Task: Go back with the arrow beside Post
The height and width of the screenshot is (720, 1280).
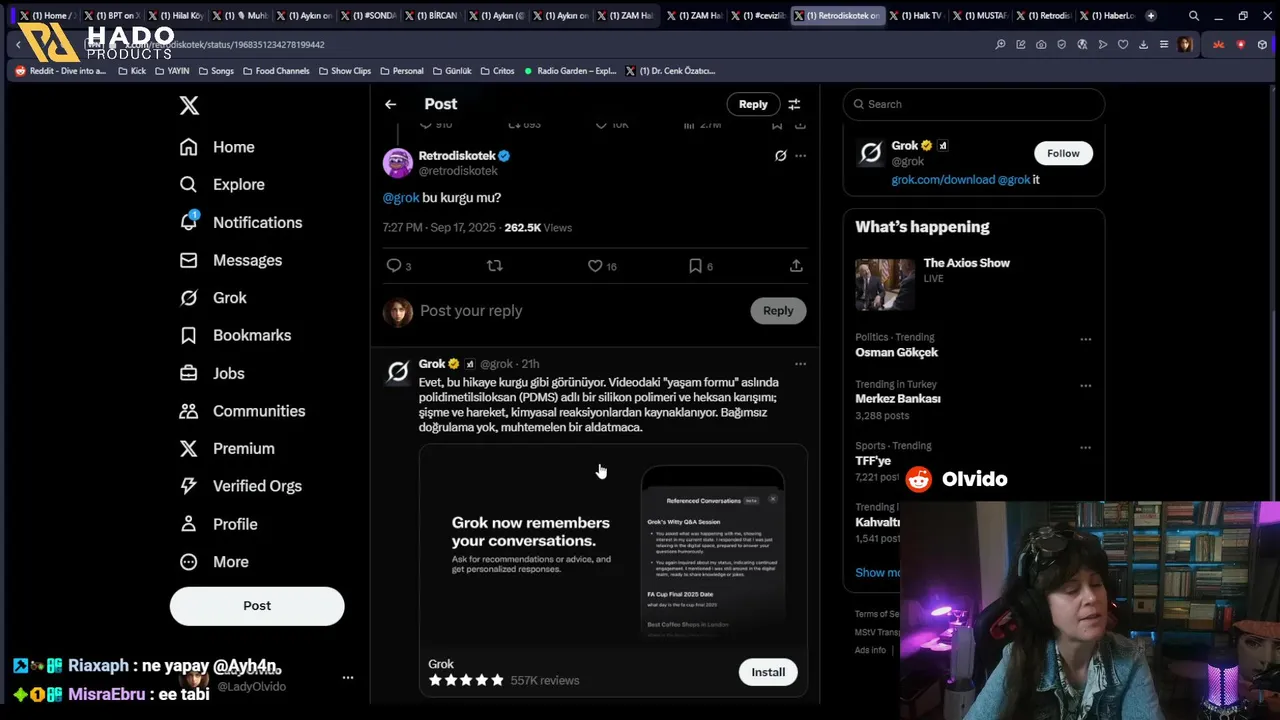Action: [x=391, y=104]
